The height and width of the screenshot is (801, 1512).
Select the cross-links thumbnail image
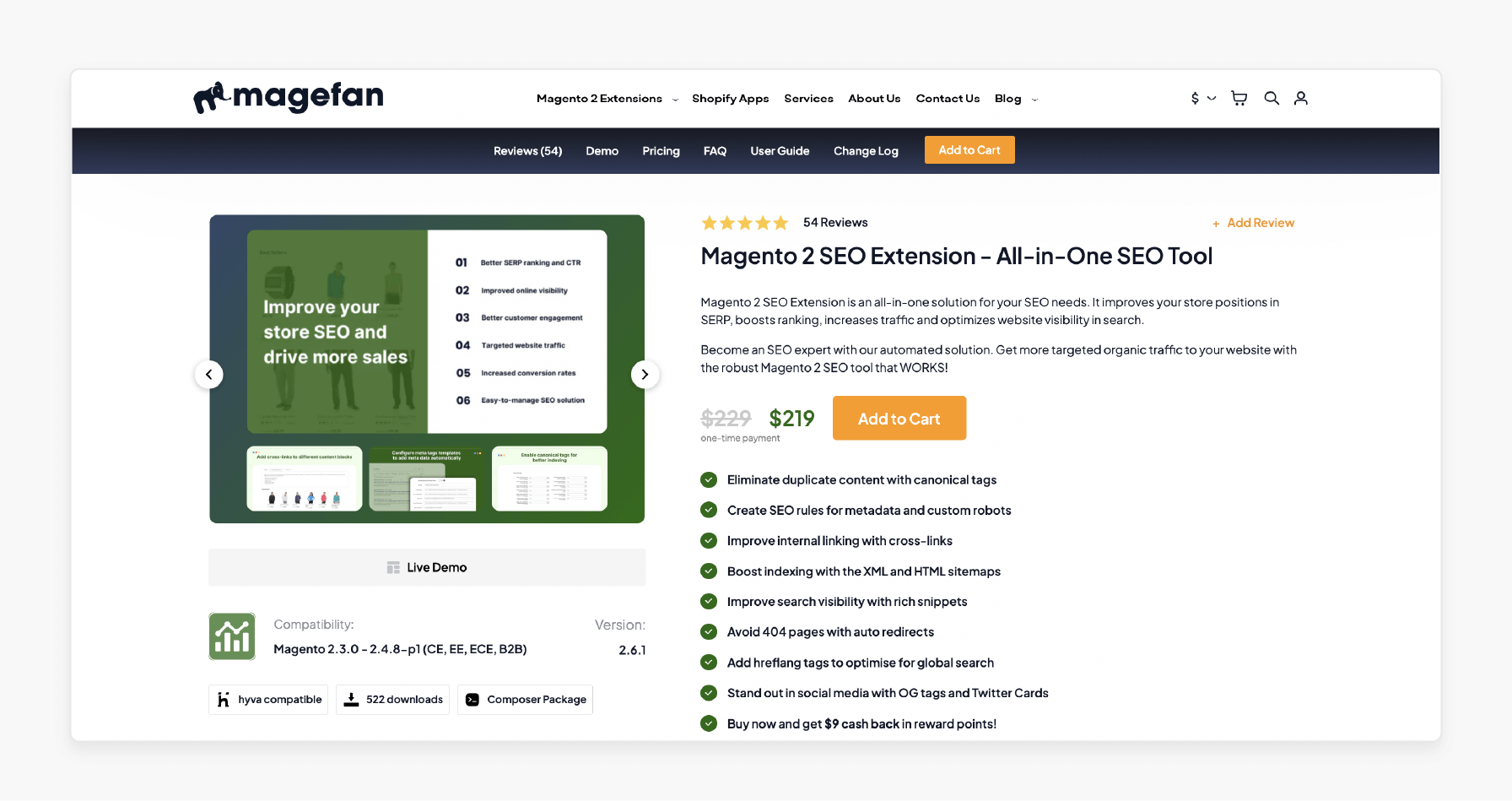[x=305, y=479]
